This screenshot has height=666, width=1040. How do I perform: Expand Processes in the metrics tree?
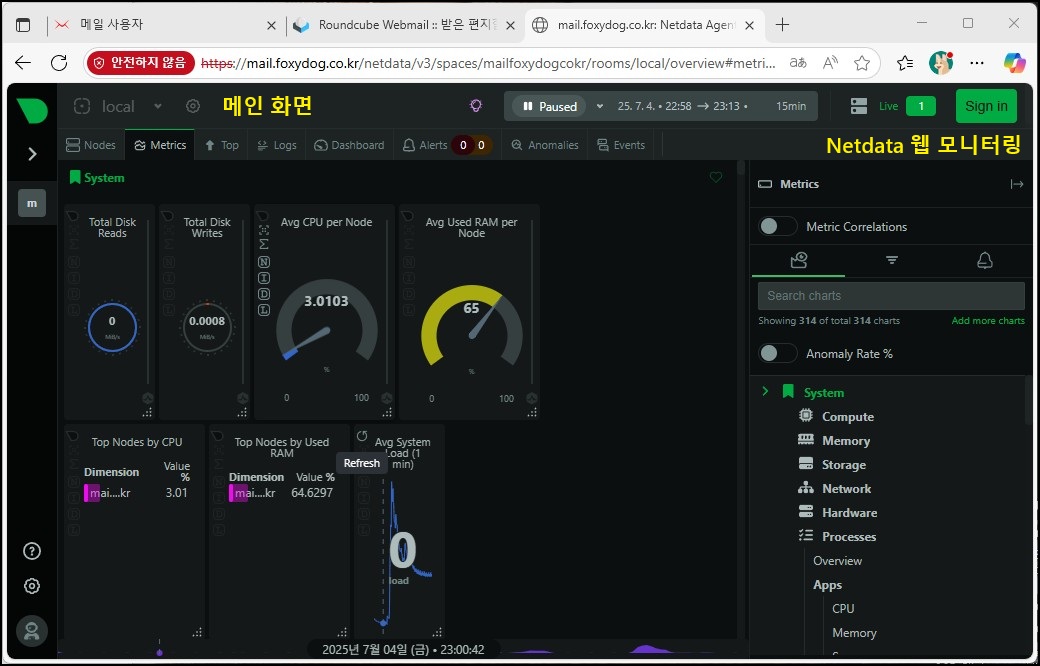[849, 536]
